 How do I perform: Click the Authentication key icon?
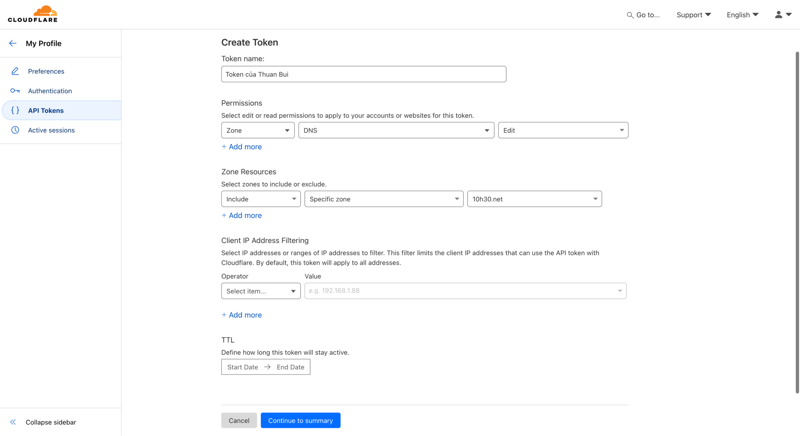pyautogui.click(x=15, y=91)
